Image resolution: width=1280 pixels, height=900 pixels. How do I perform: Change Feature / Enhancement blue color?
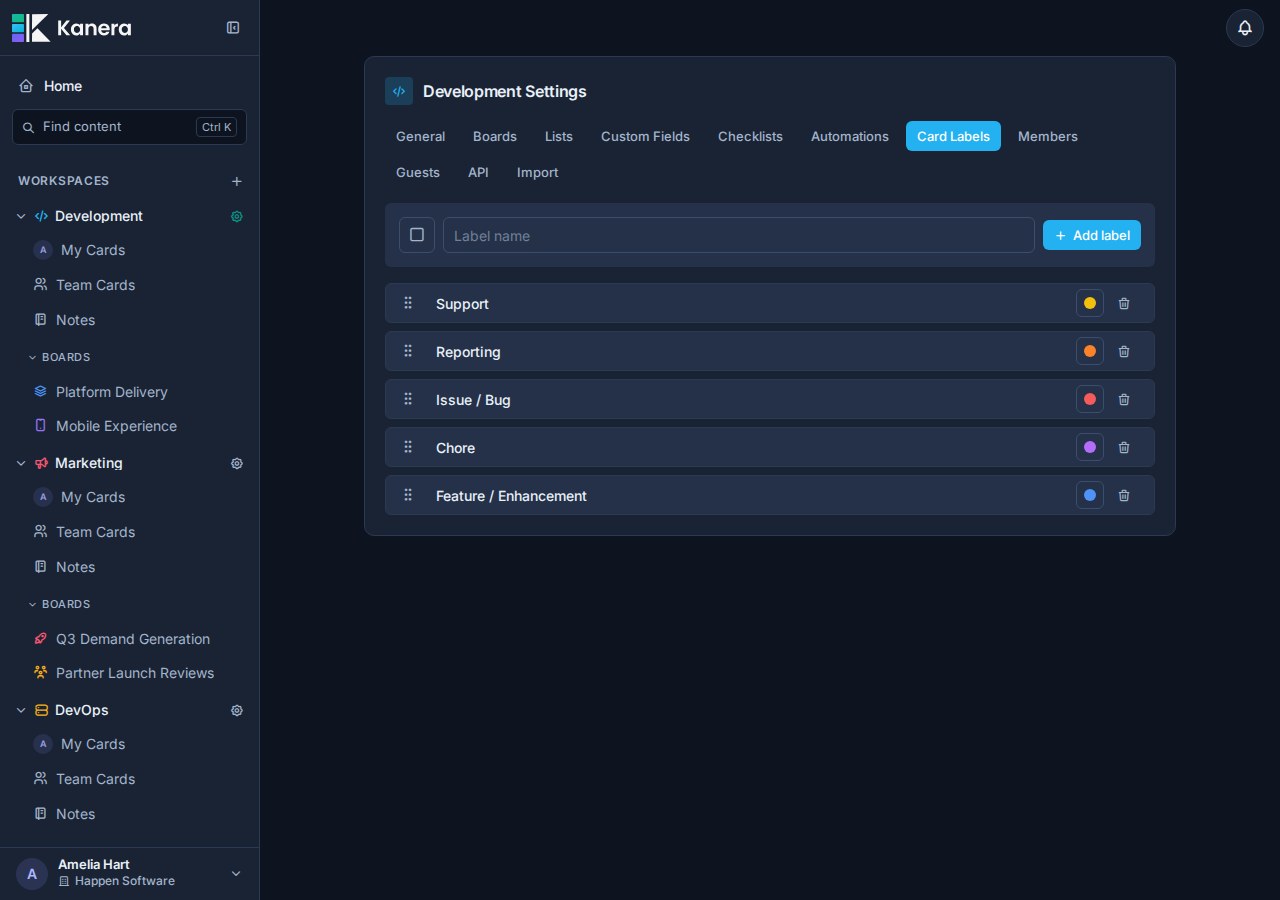[x=1090, y=495]
